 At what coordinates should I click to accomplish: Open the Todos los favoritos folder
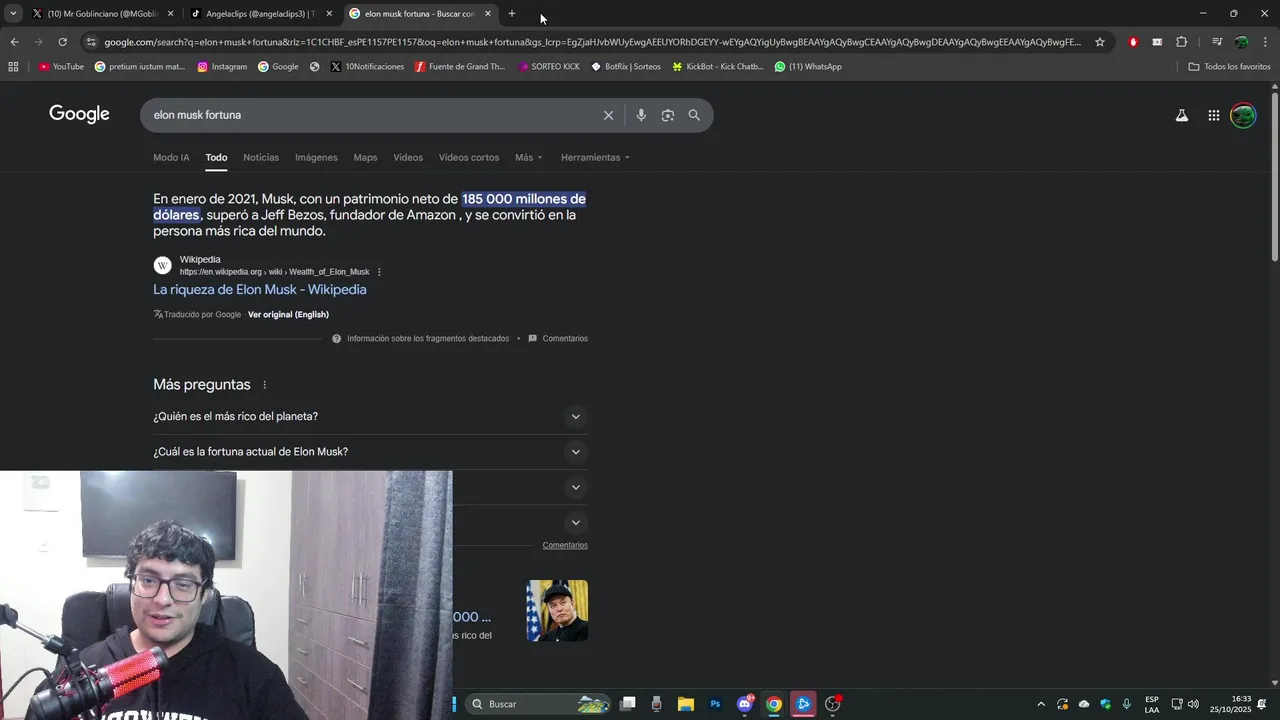pos(1229,67)
